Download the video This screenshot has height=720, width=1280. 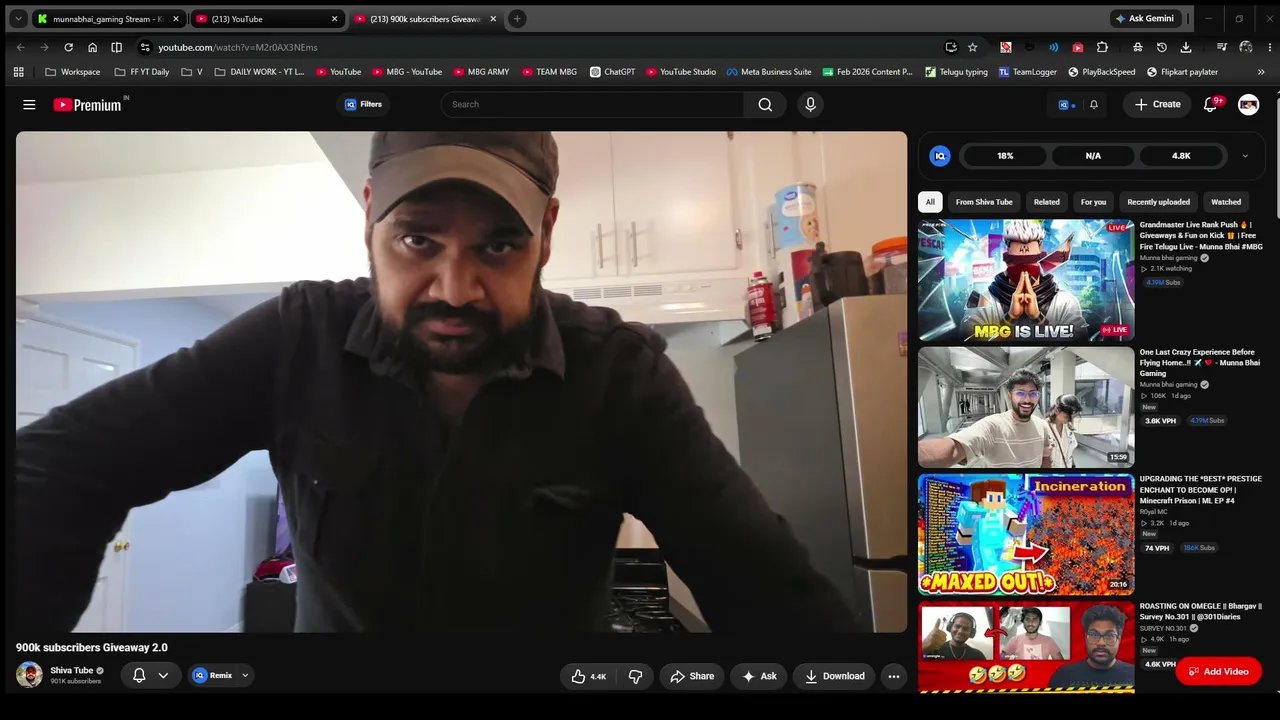(x=835, y=676)
